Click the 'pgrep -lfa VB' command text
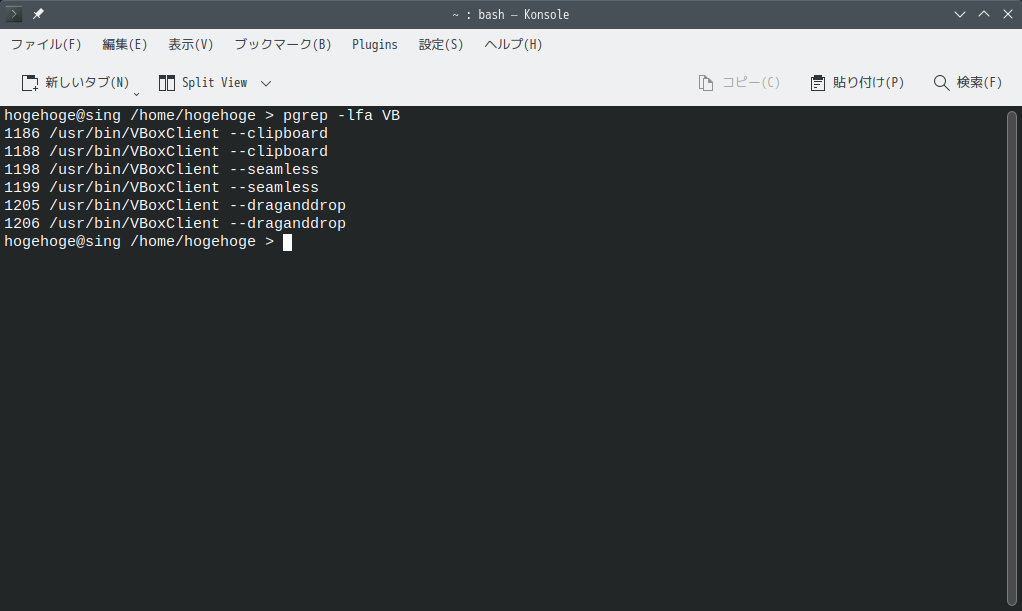Viewport: 1022px width, 611px height. coord(341,115)
